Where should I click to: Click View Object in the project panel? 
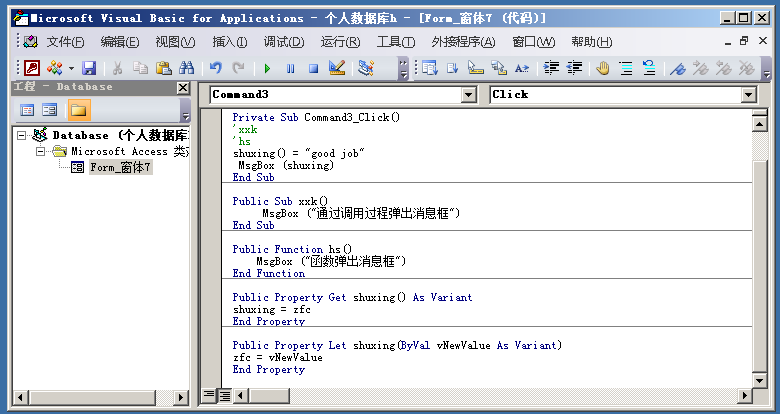click(50, 109)
